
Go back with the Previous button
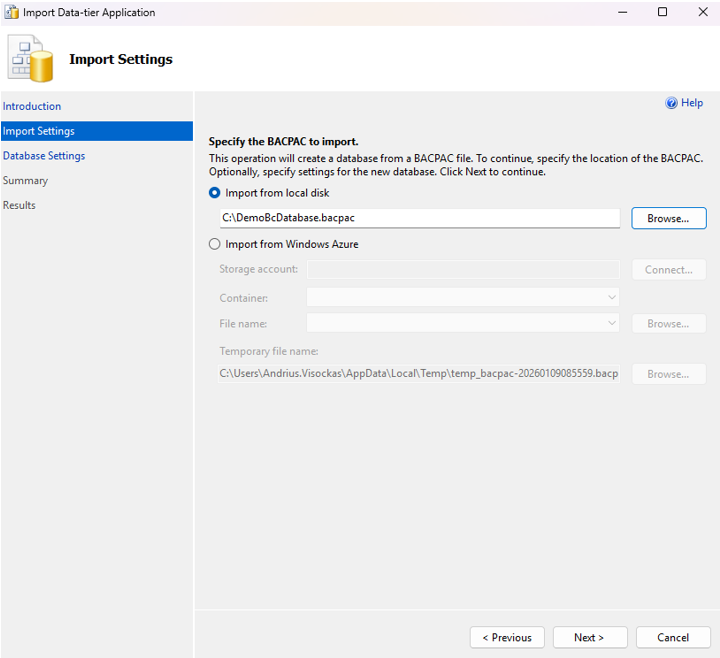[507, 637]
